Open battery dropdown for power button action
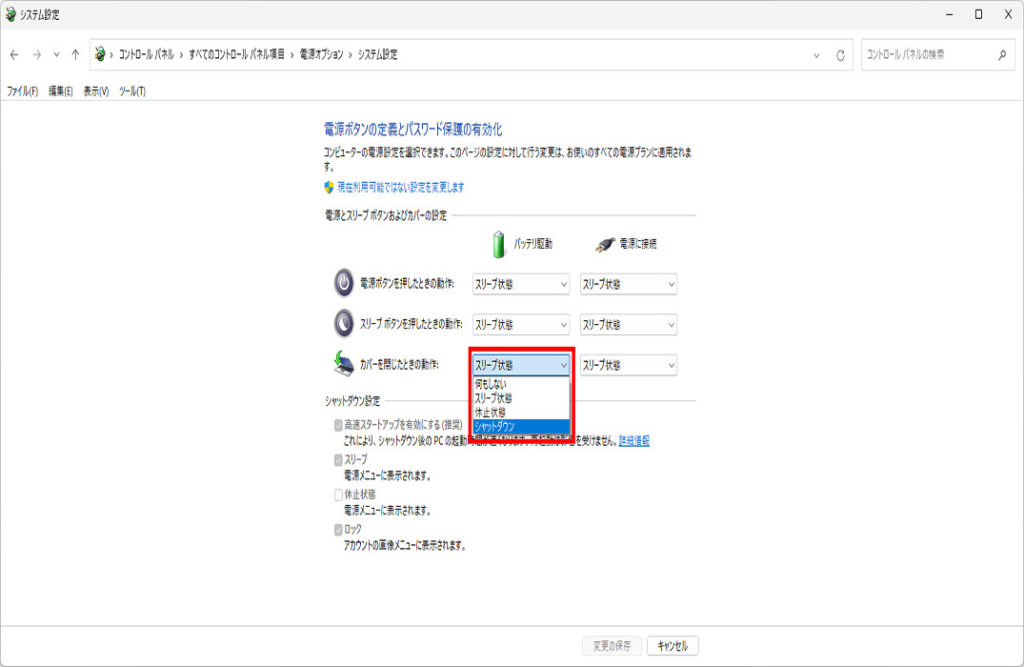The image size is (1024, 667). [x=520, y=284]
